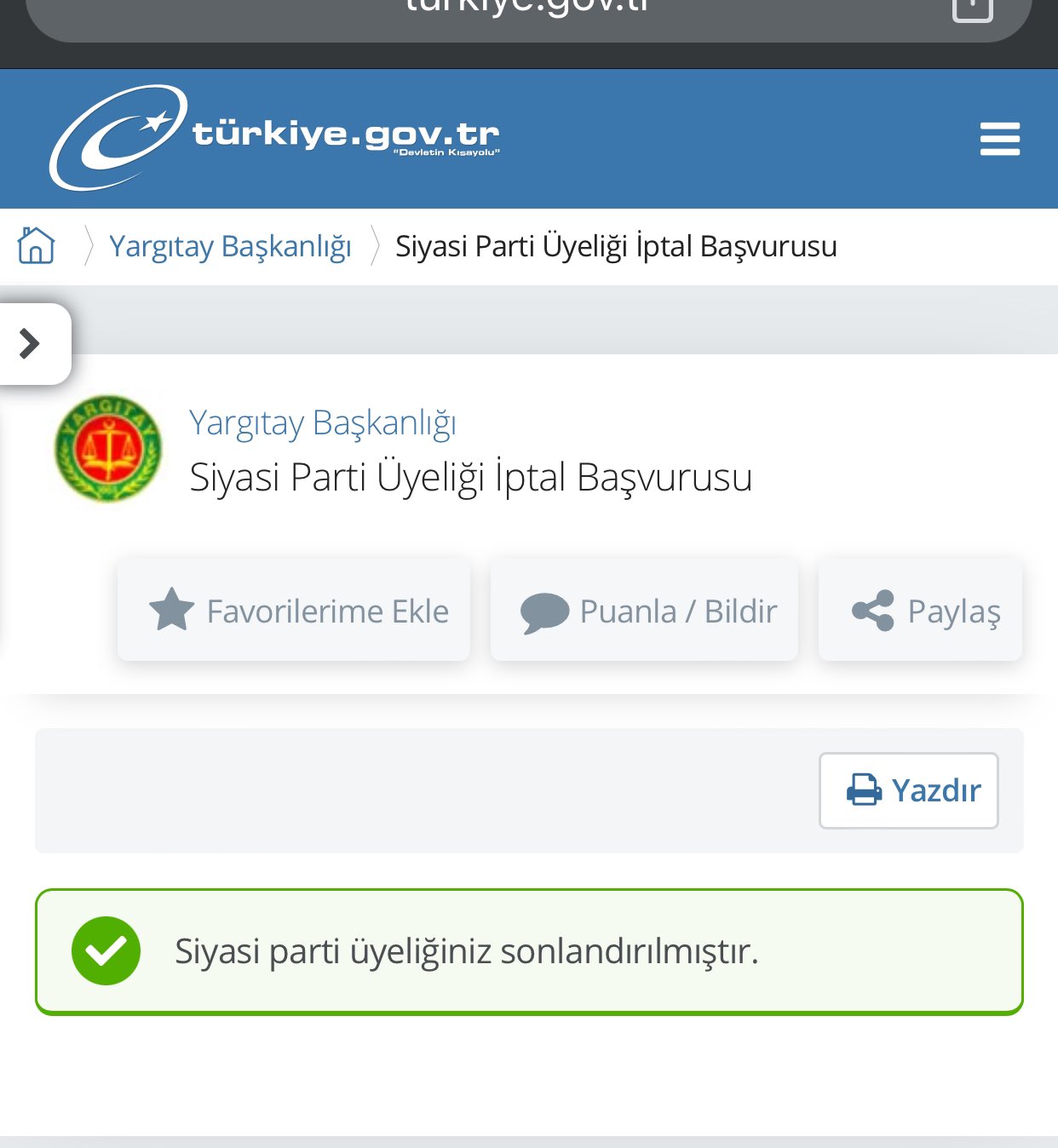Click the speech bubble icon on Puanla / Bildir
The image size is (1058, 1148).
tap(544, 612)
